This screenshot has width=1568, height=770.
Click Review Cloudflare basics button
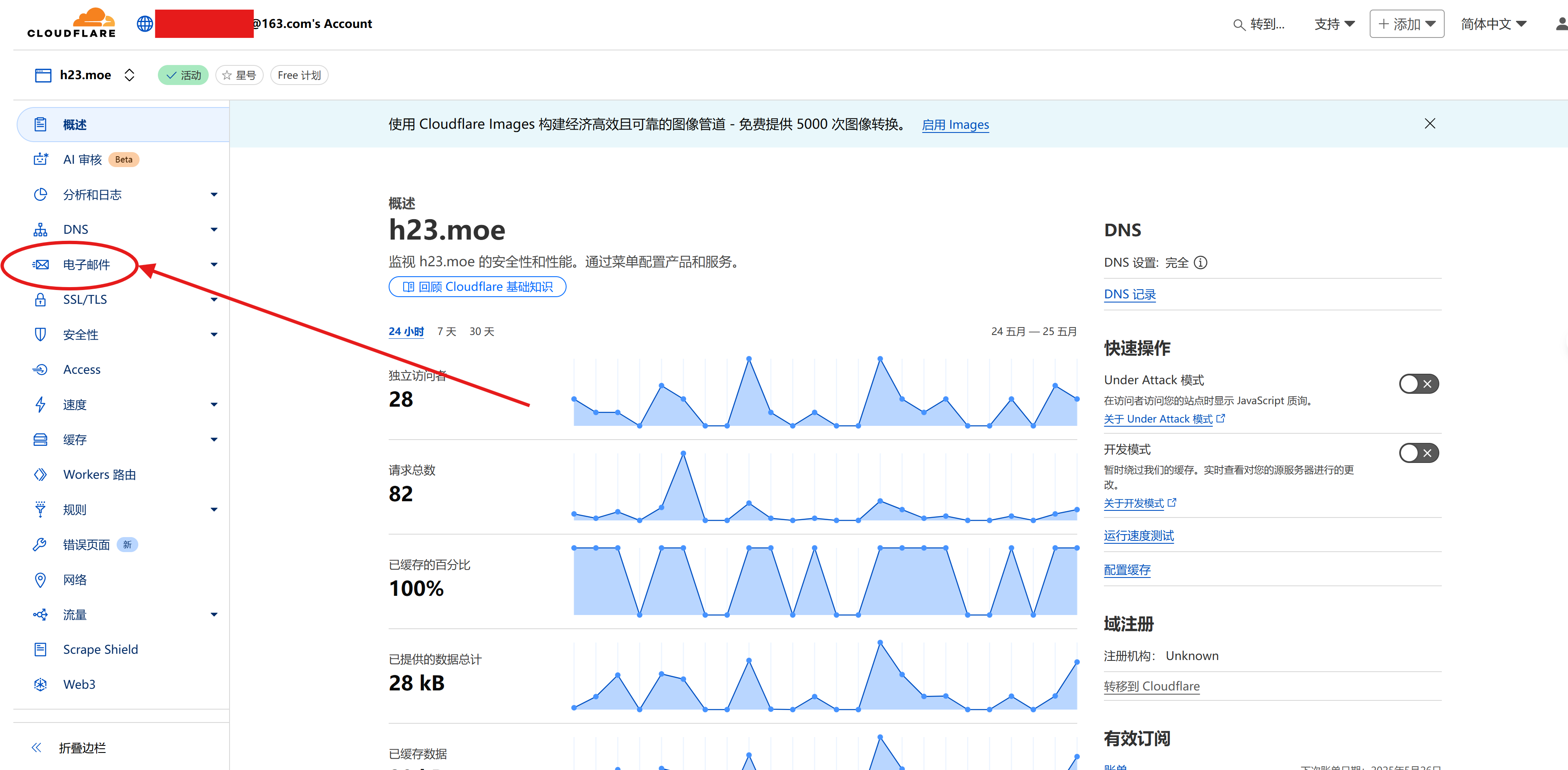click(477, 287)
